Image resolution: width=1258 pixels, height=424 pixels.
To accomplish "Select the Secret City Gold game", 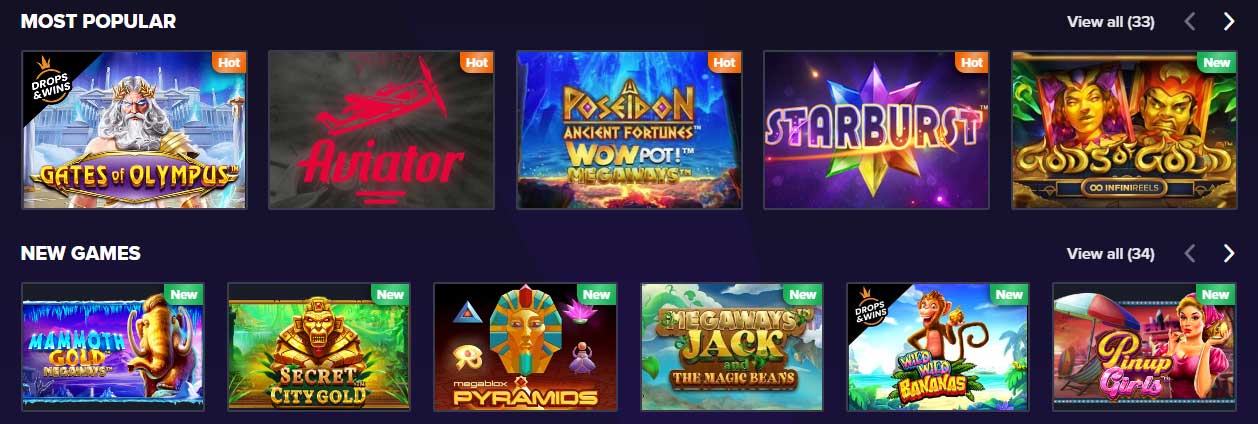I will (x=319, y=347).
